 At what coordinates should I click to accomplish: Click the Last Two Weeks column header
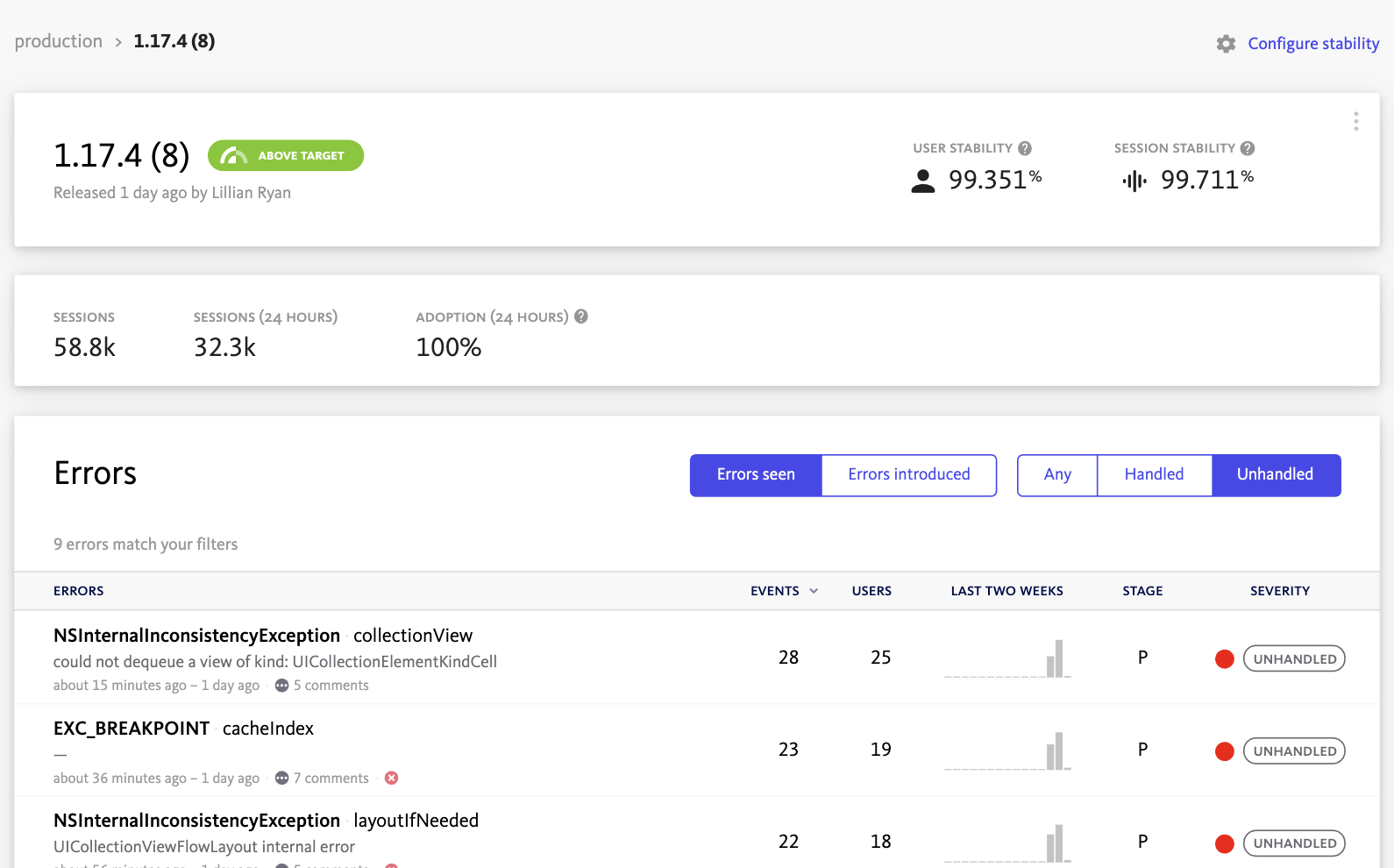(x=1006, y=591)
